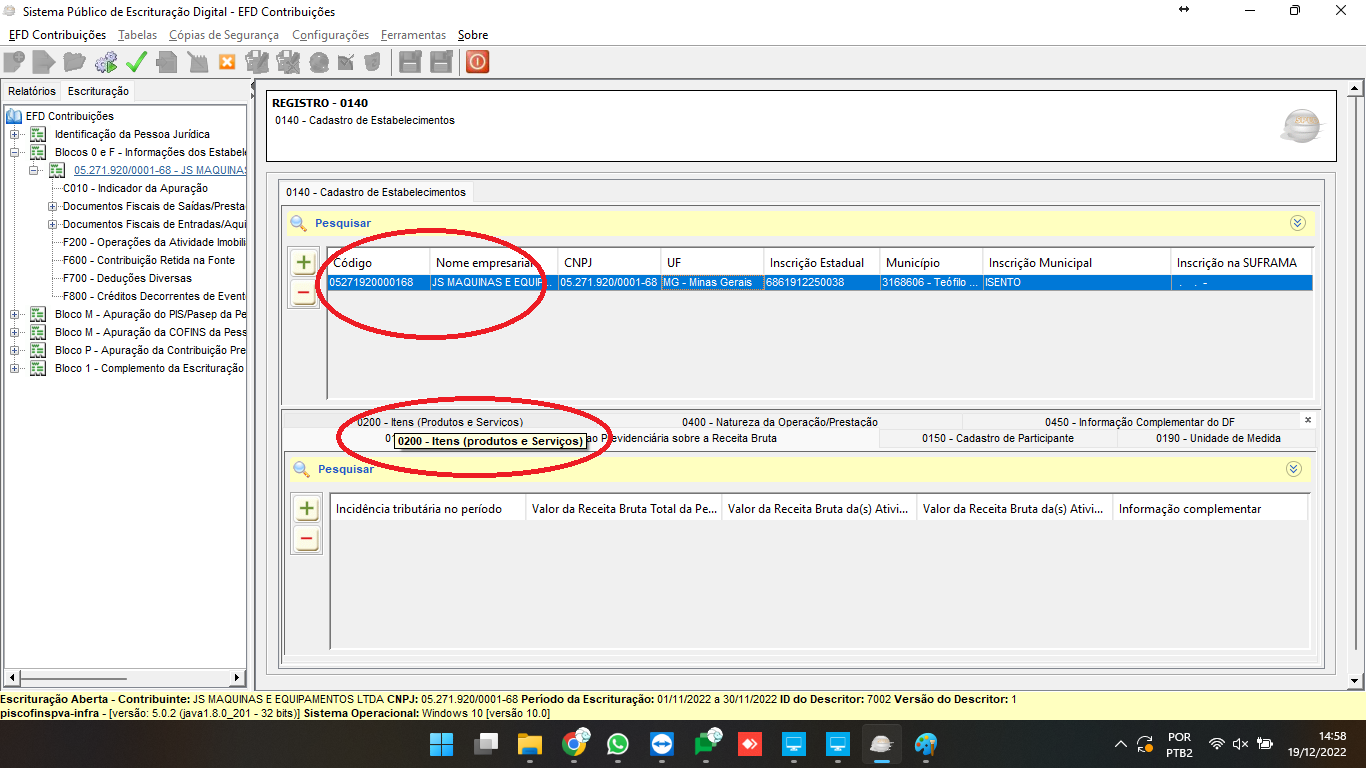Open the 0150 - Cadastro de Participante tab
This screenshot has height=768, width=1366.
click(997, 438)
